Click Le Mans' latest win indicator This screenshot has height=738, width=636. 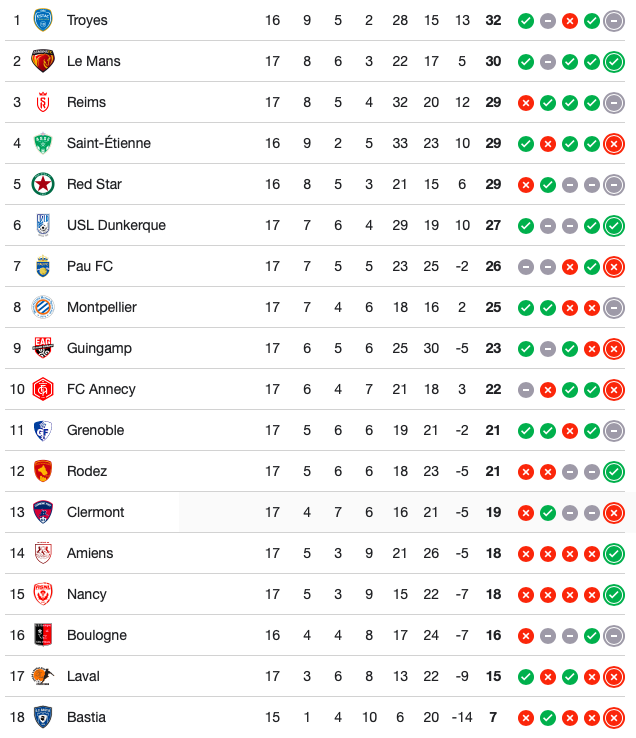614,62
